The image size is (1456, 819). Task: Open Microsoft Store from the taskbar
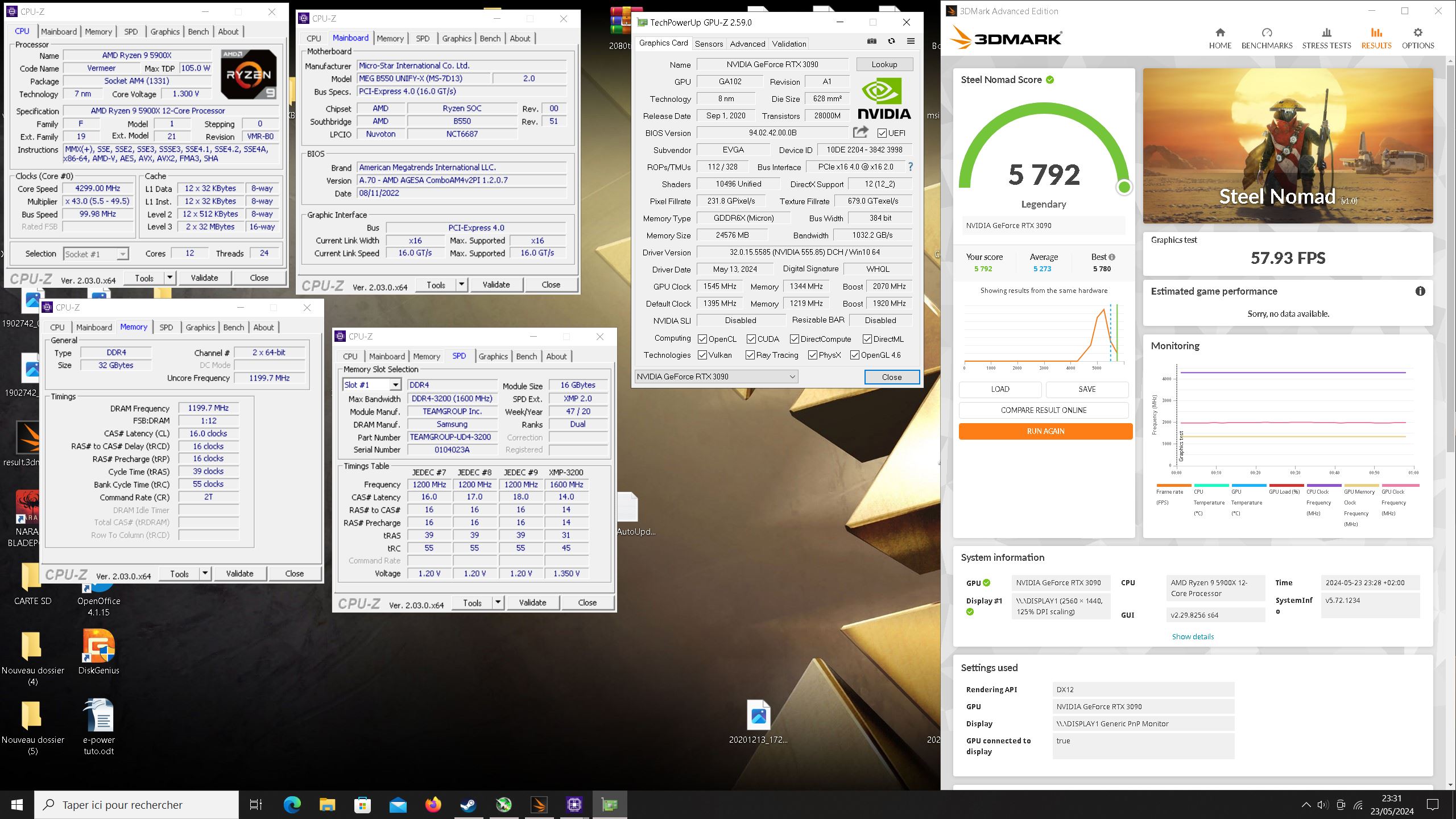pyautogui.click(x=363, y=805)
